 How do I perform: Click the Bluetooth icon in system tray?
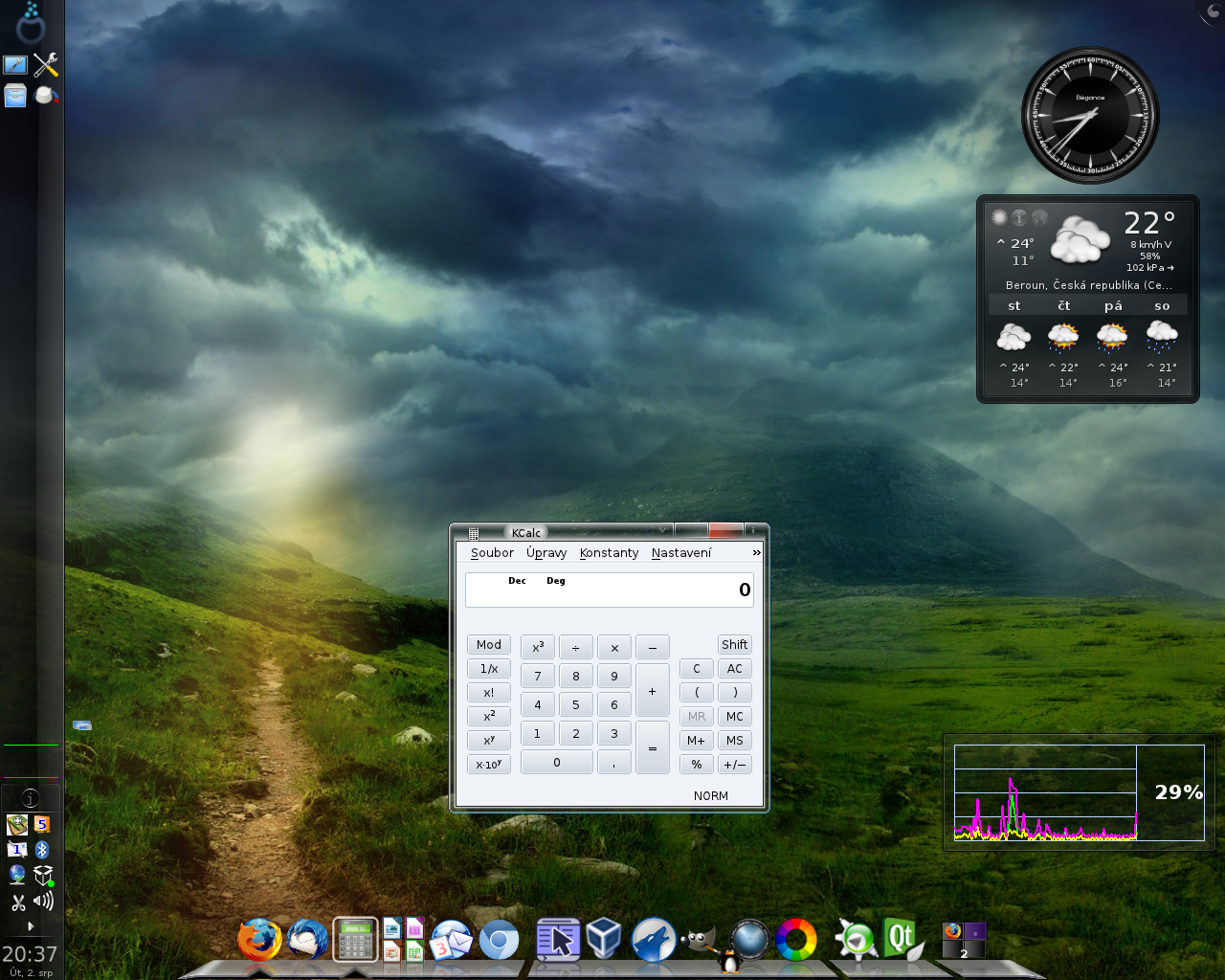[x=42, y=849]
